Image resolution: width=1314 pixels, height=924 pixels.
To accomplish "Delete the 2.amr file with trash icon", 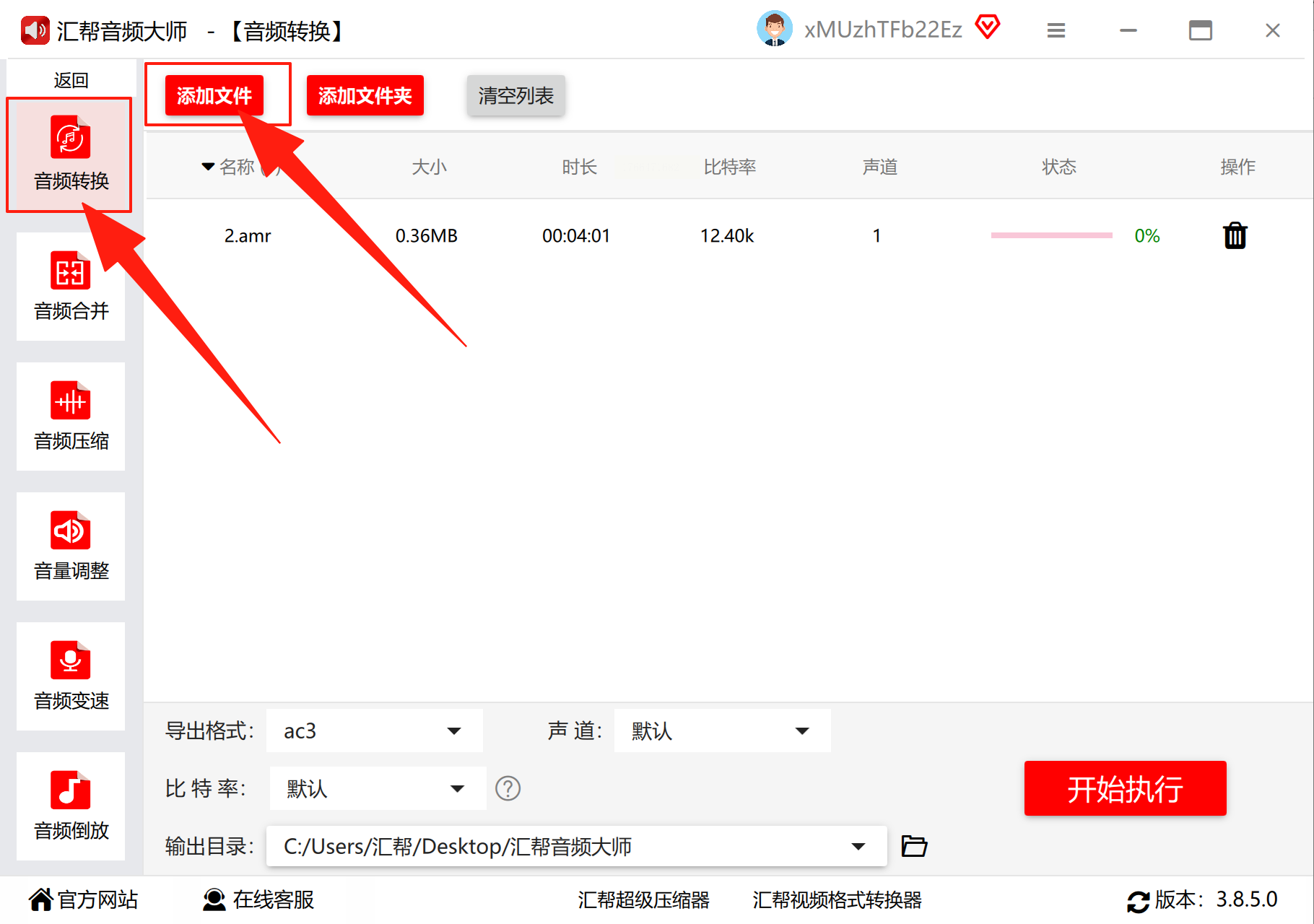I will tap(1235, 236).
